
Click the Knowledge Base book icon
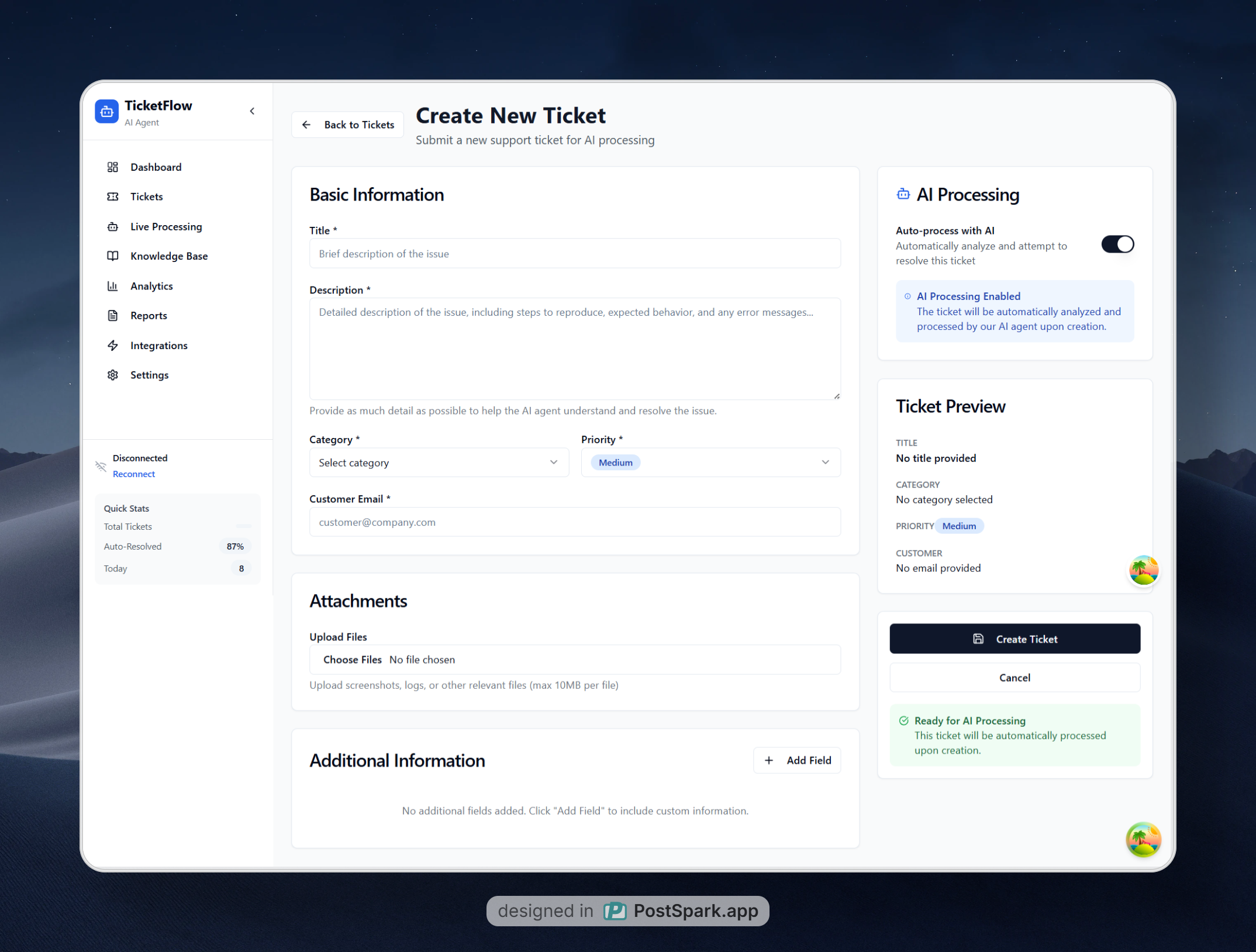coord(113,256)
